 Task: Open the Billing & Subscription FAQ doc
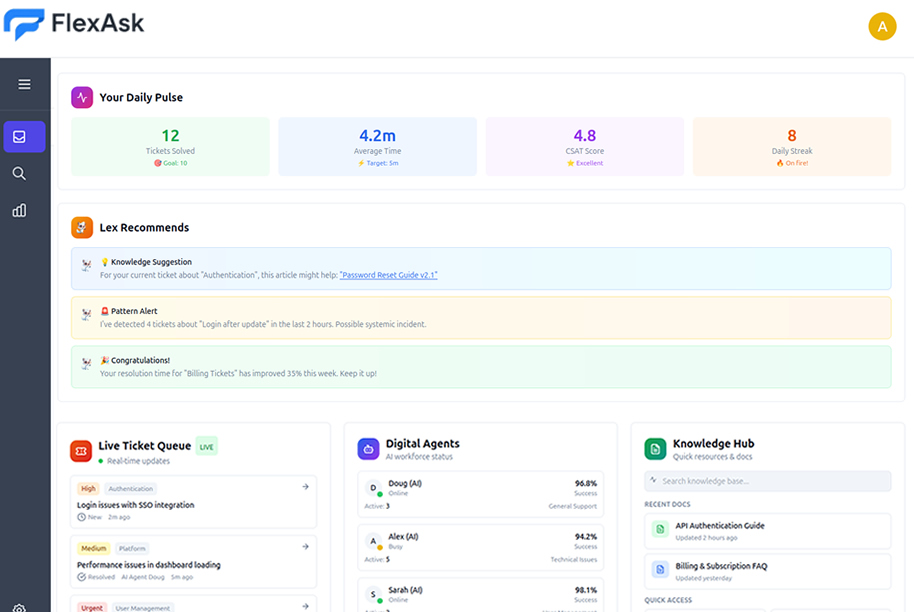(768, 571)
